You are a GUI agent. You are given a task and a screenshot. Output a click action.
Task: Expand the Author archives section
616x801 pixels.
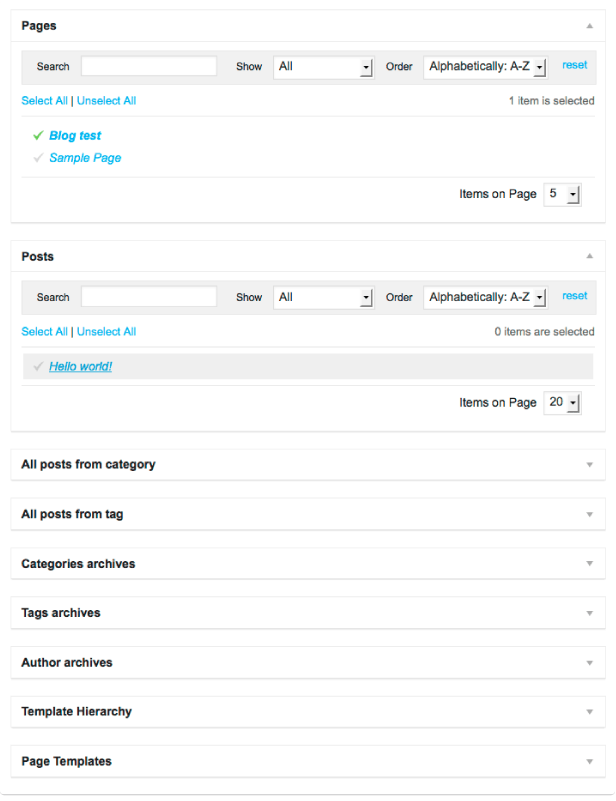click(x=589, y=662)
